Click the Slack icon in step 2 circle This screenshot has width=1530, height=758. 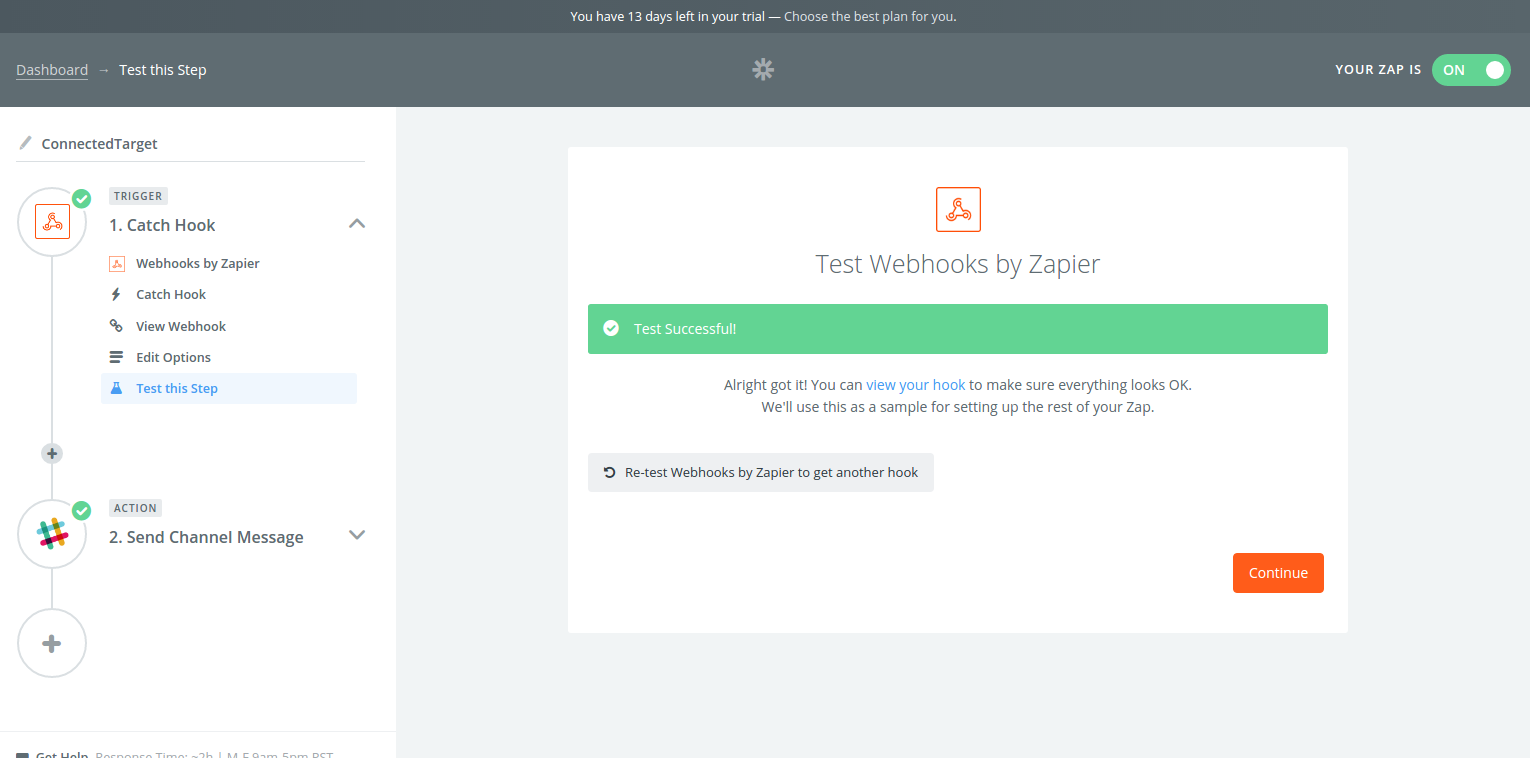coord(52,533)
